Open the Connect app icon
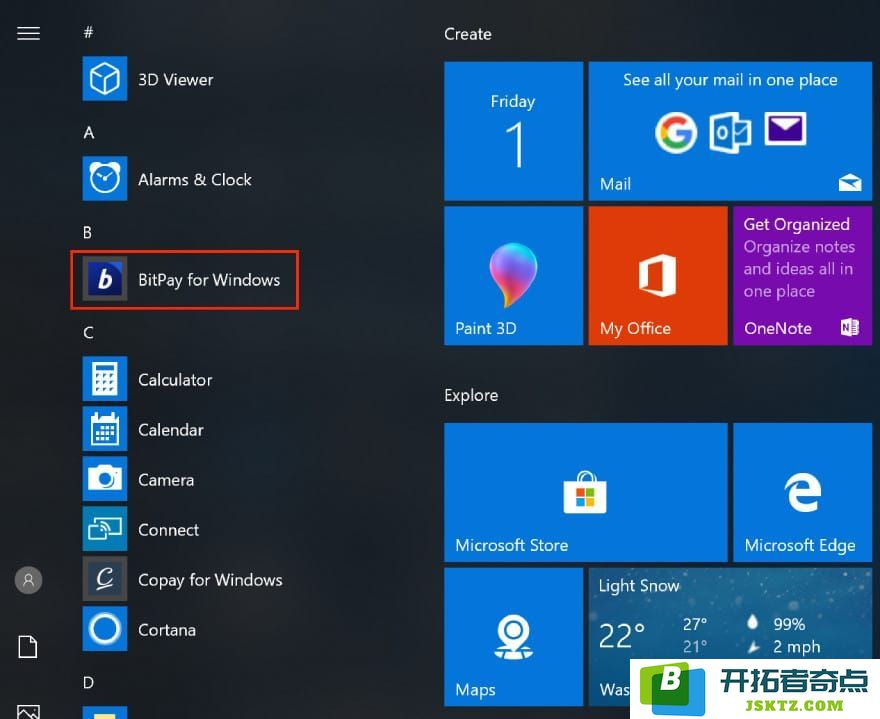880x719 pixels. tap(105, 529)
